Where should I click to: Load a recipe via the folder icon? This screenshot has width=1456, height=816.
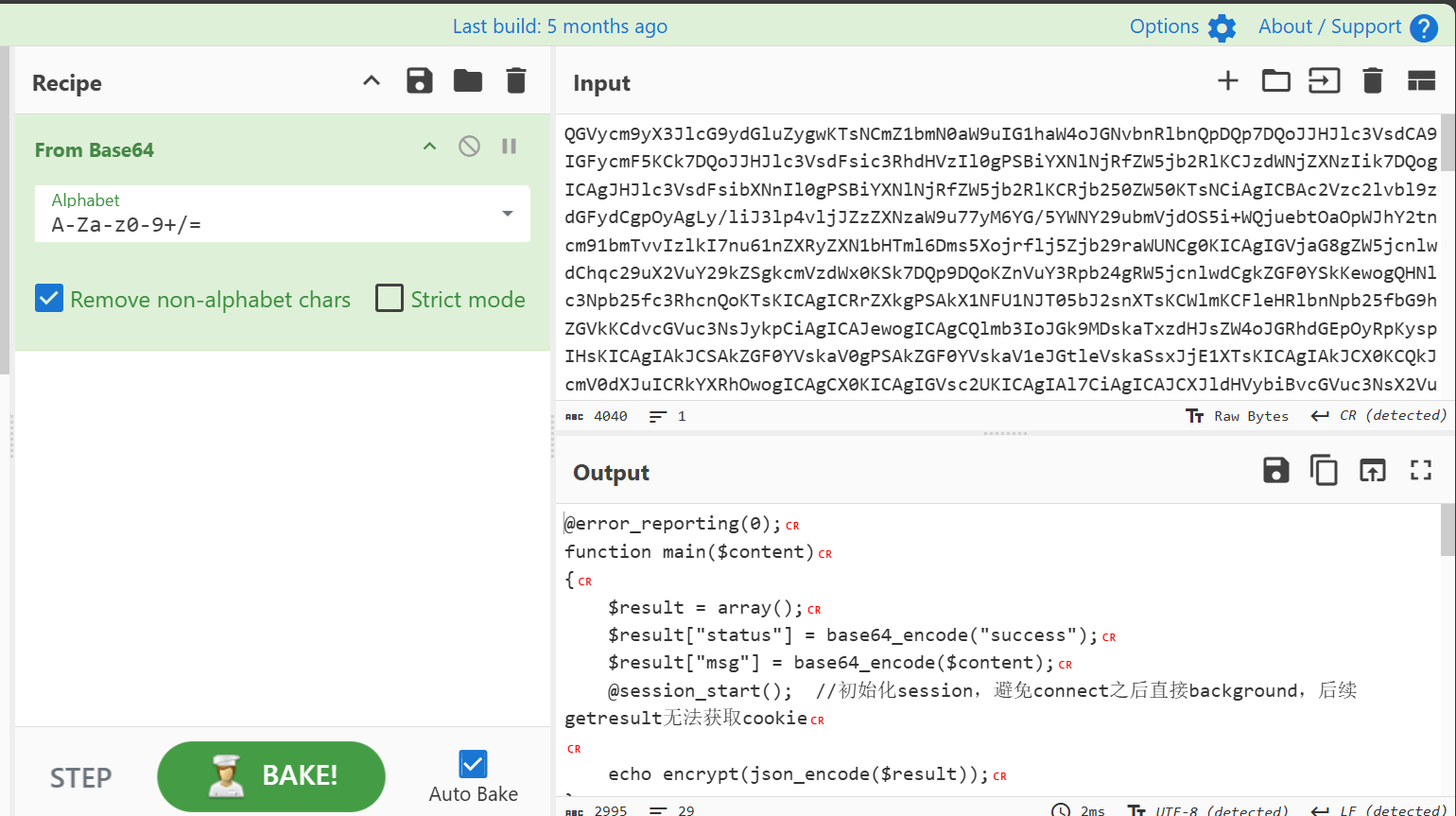click(x=467, y=81)
